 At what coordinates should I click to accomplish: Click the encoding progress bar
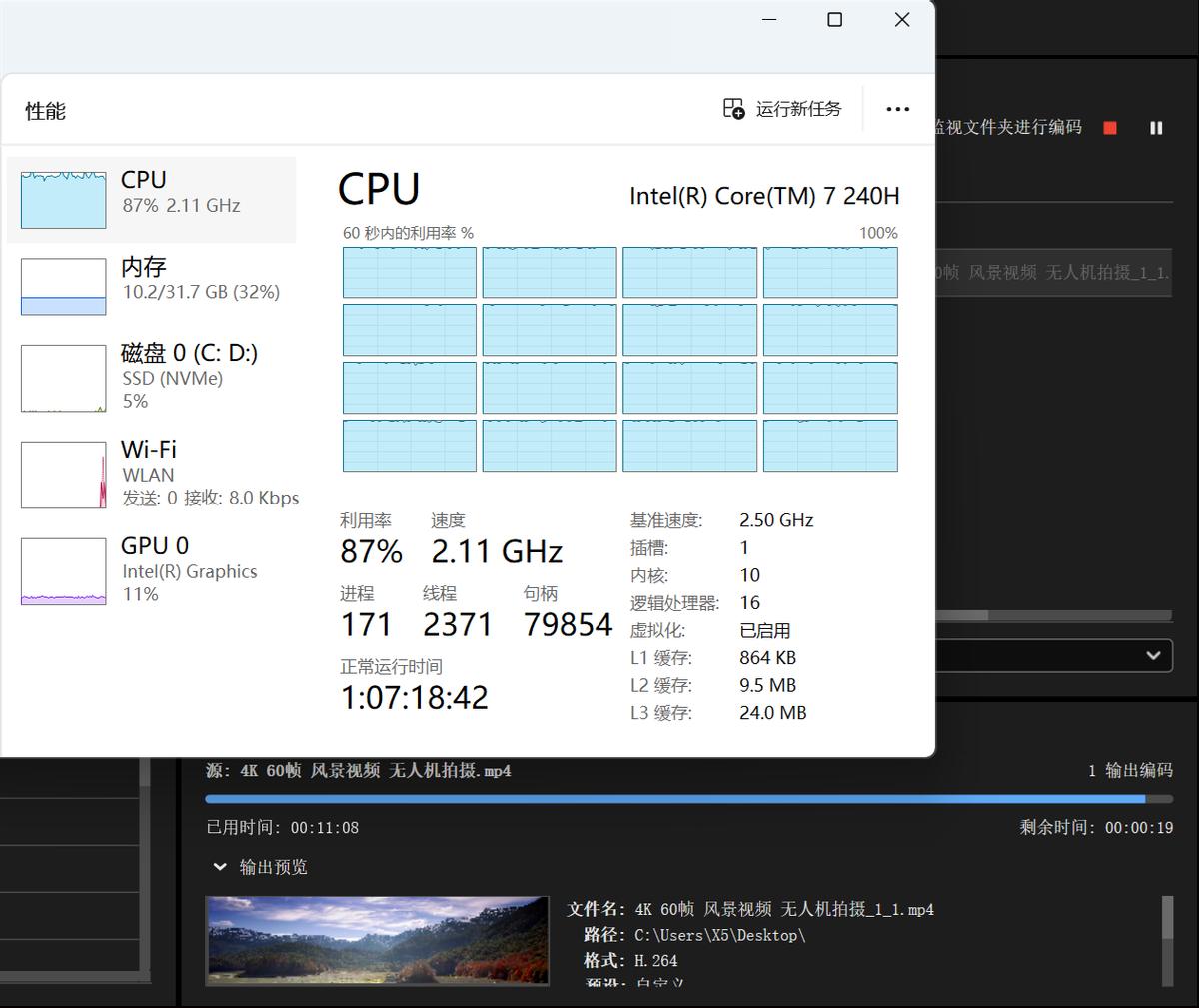[689, 798]
